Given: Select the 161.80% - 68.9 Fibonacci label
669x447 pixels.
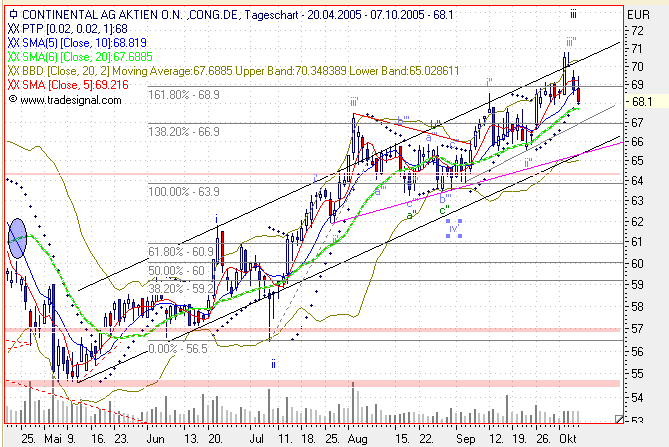Looking at the screenshot, I should [184, 95].
